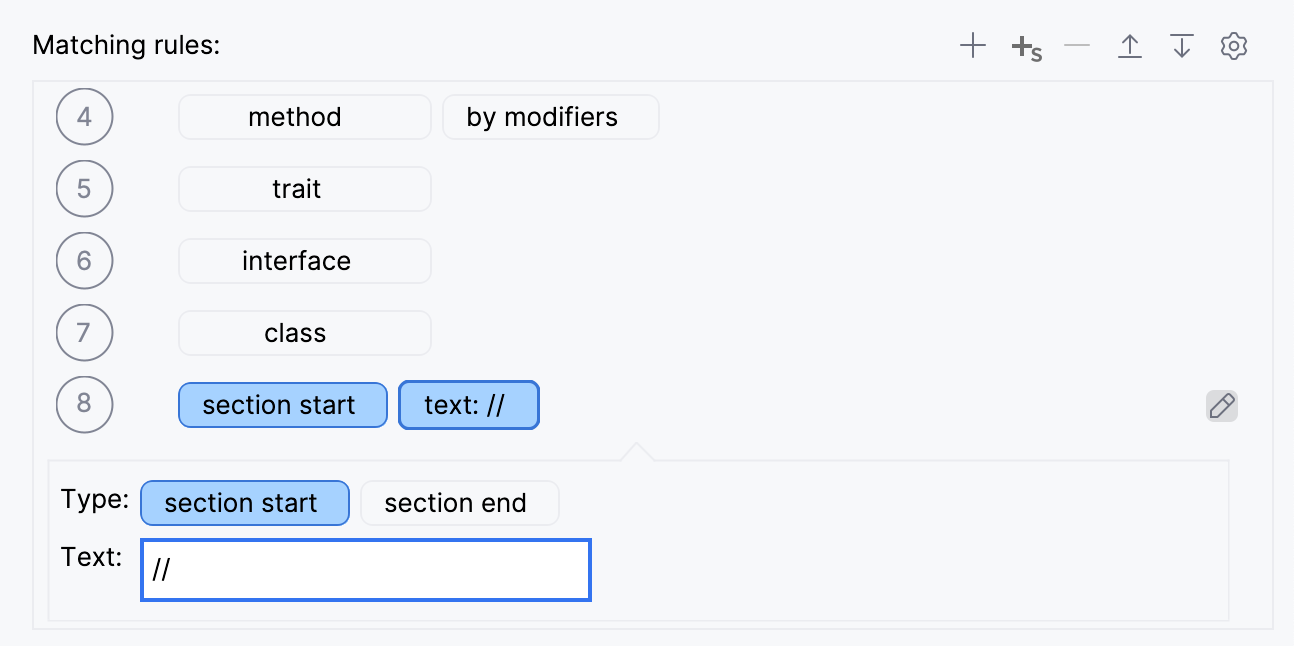Click the text: // chip
This screenshot has width=1294, height=646.
(x=468, y=405)
